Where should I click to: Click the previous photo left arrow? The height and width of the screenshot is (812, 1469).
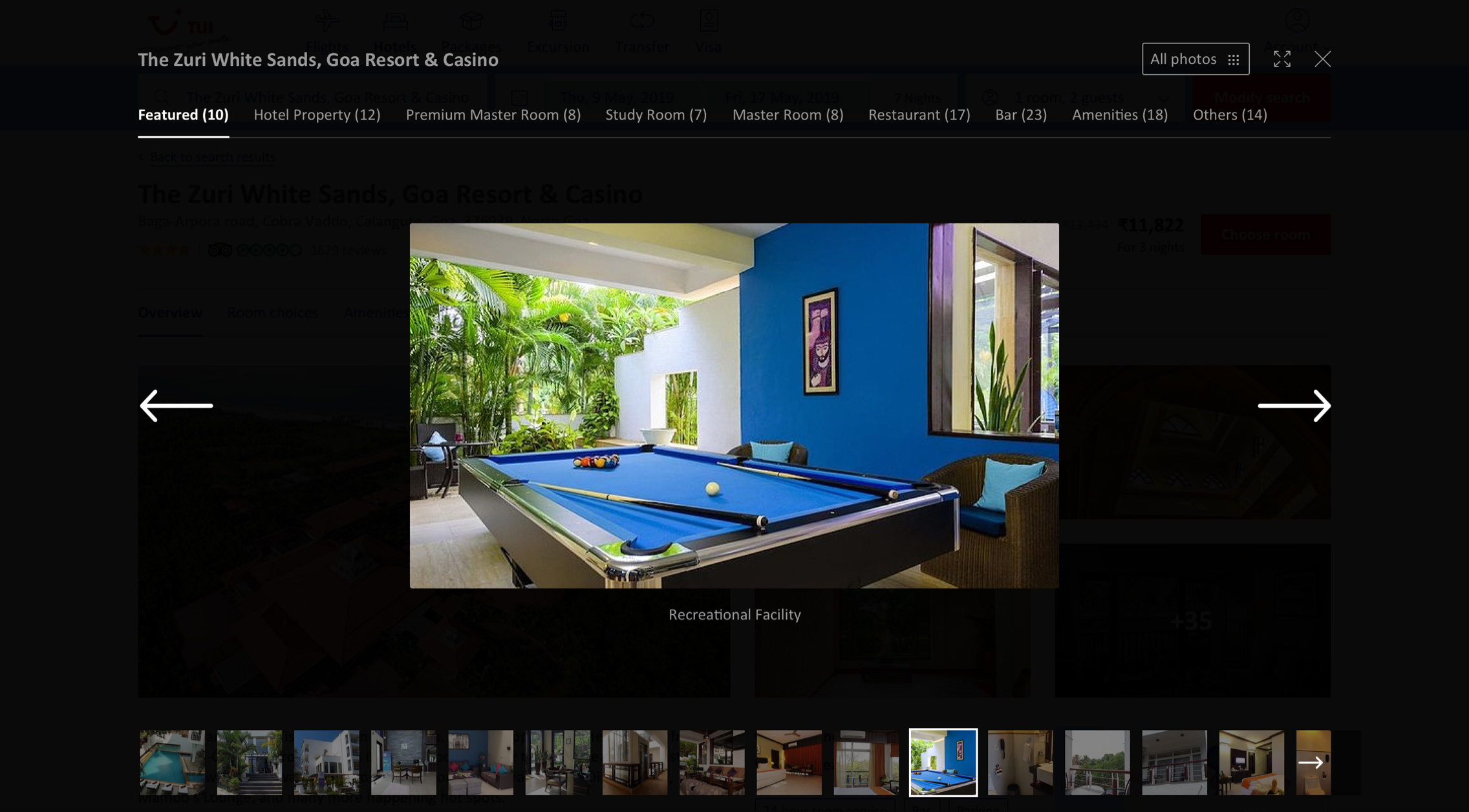[x=176, y=405]
